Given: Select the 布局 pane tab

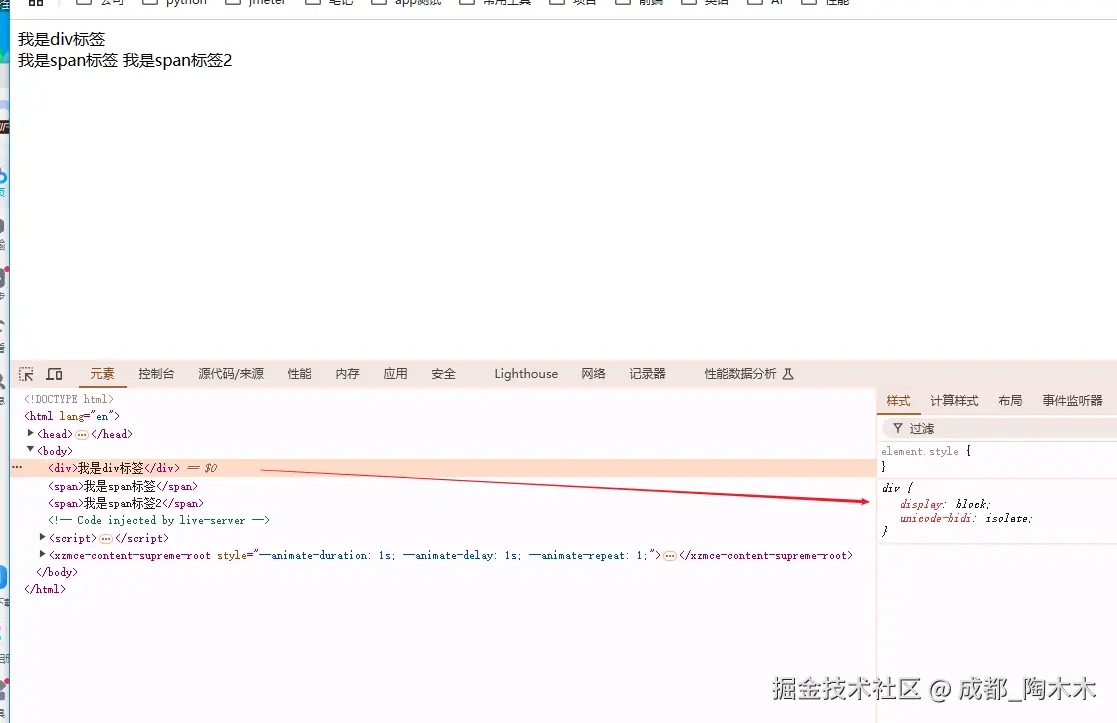Looking at the screenshot, I should pos(1010,401).
